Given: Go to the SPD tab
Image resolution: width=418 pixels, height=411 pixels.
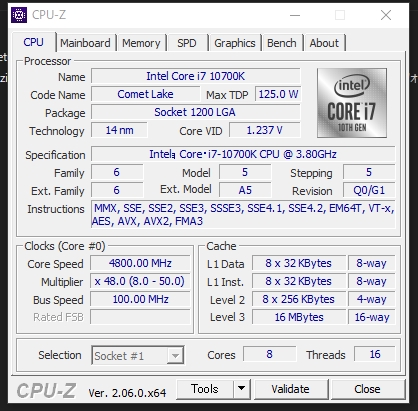Looking at the screenshot, I should tap(187, 43).
